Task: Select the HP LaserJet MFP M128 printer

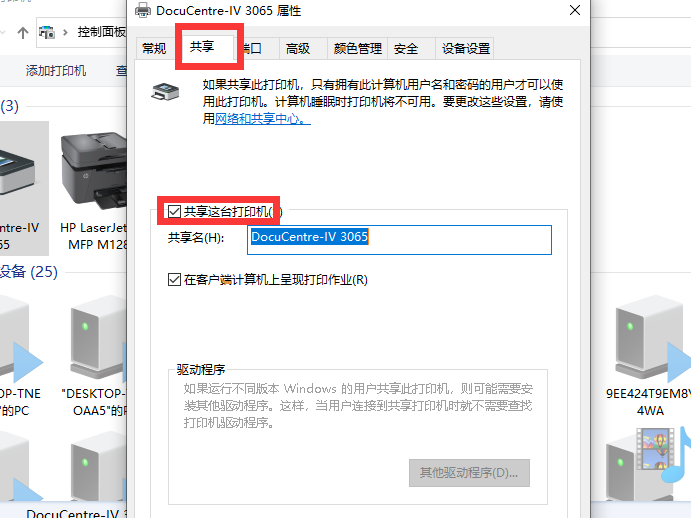Action: [x=94, y=190]
